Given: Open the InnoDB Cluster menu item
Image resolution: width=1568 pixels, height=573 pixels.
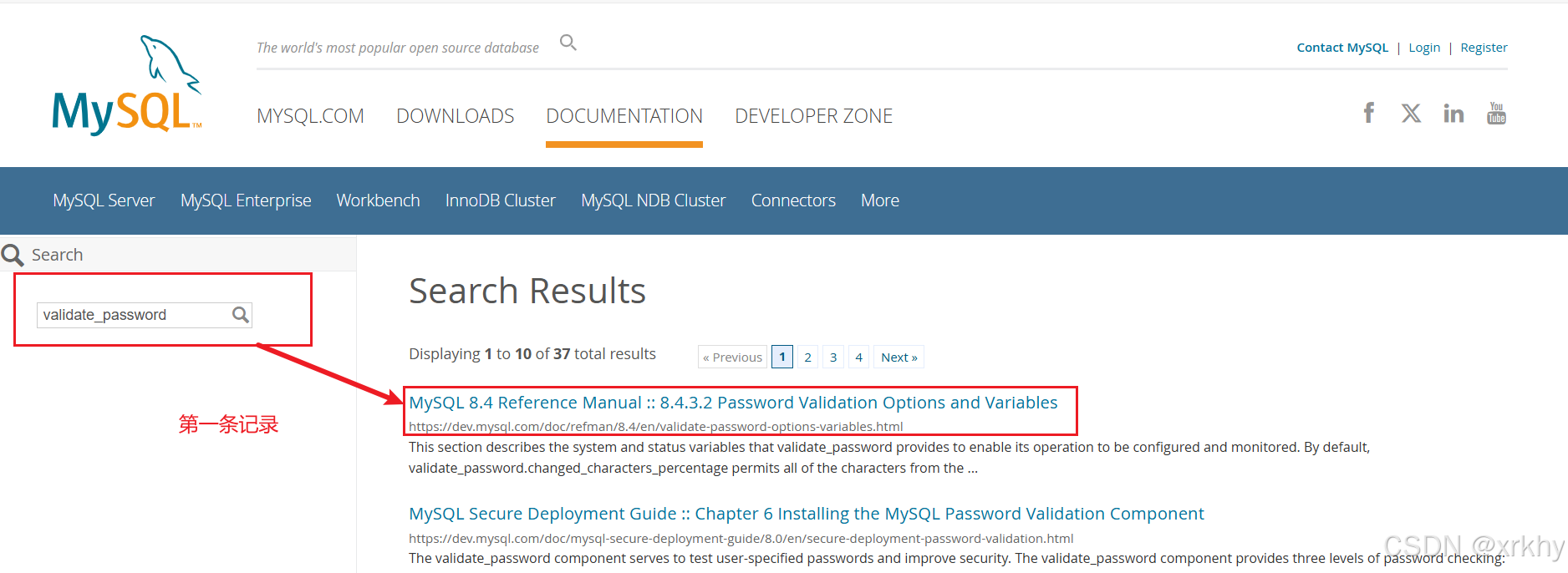Looking at the screenshot, I should (x=500, y=200).
